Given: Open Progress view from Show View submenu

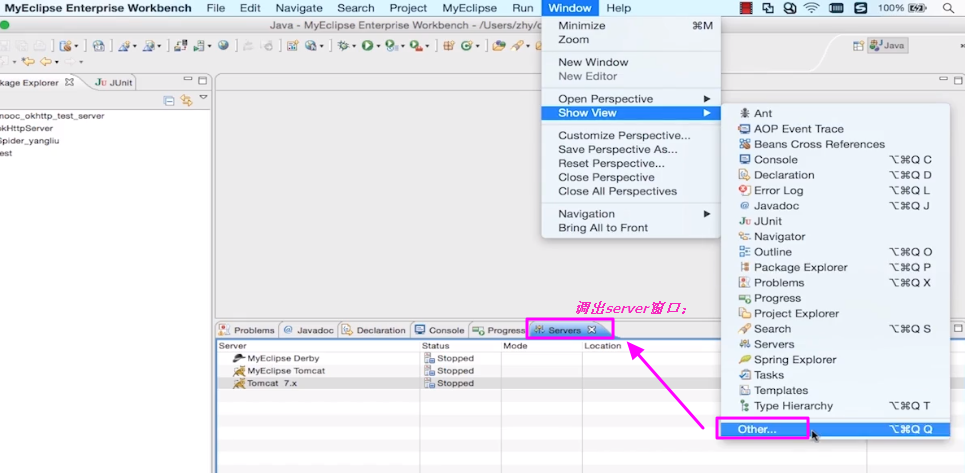Looking at the screenshot, I should coord(836,298).
